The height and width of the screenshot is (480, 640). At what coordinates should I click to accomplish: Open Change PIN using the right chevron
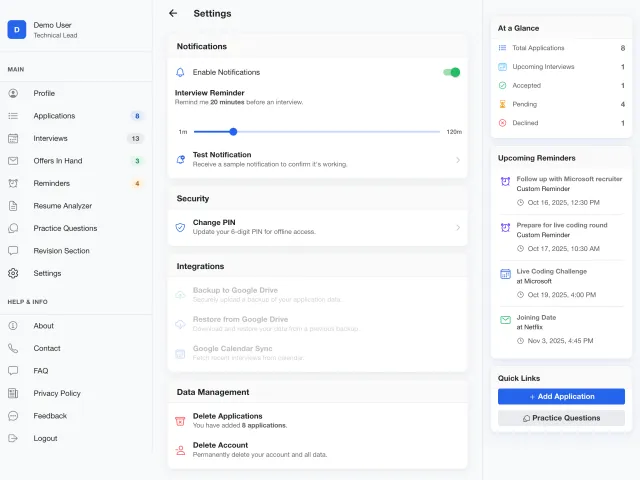(x=458, y=227)
